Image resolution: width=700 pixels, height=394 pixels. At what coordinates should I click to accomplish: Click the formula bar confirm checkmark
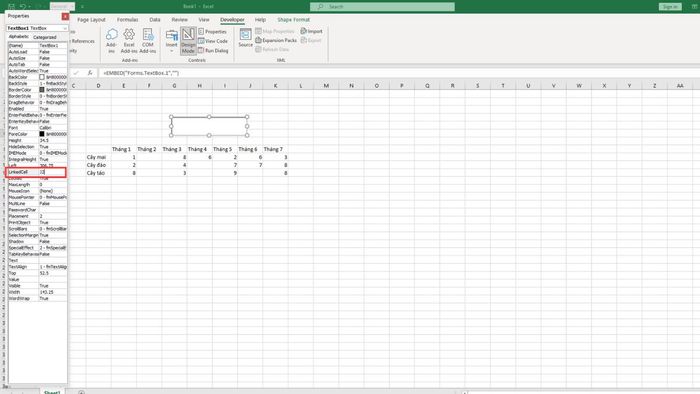click(x=76, y=73)
